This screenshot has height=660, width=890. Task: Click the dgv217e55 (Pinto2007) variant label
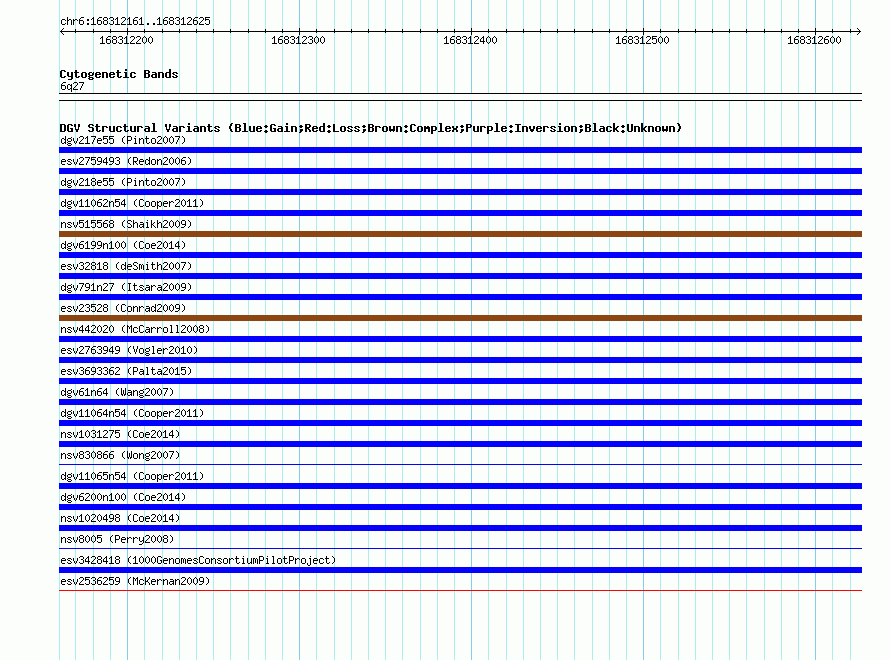click(x=123, y=140)
